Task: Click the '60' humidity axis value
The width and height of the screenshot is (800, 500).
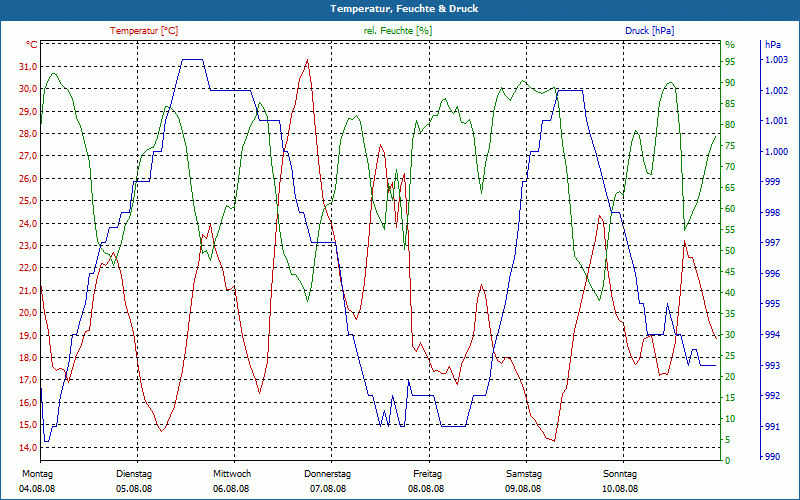Action: 730,209
